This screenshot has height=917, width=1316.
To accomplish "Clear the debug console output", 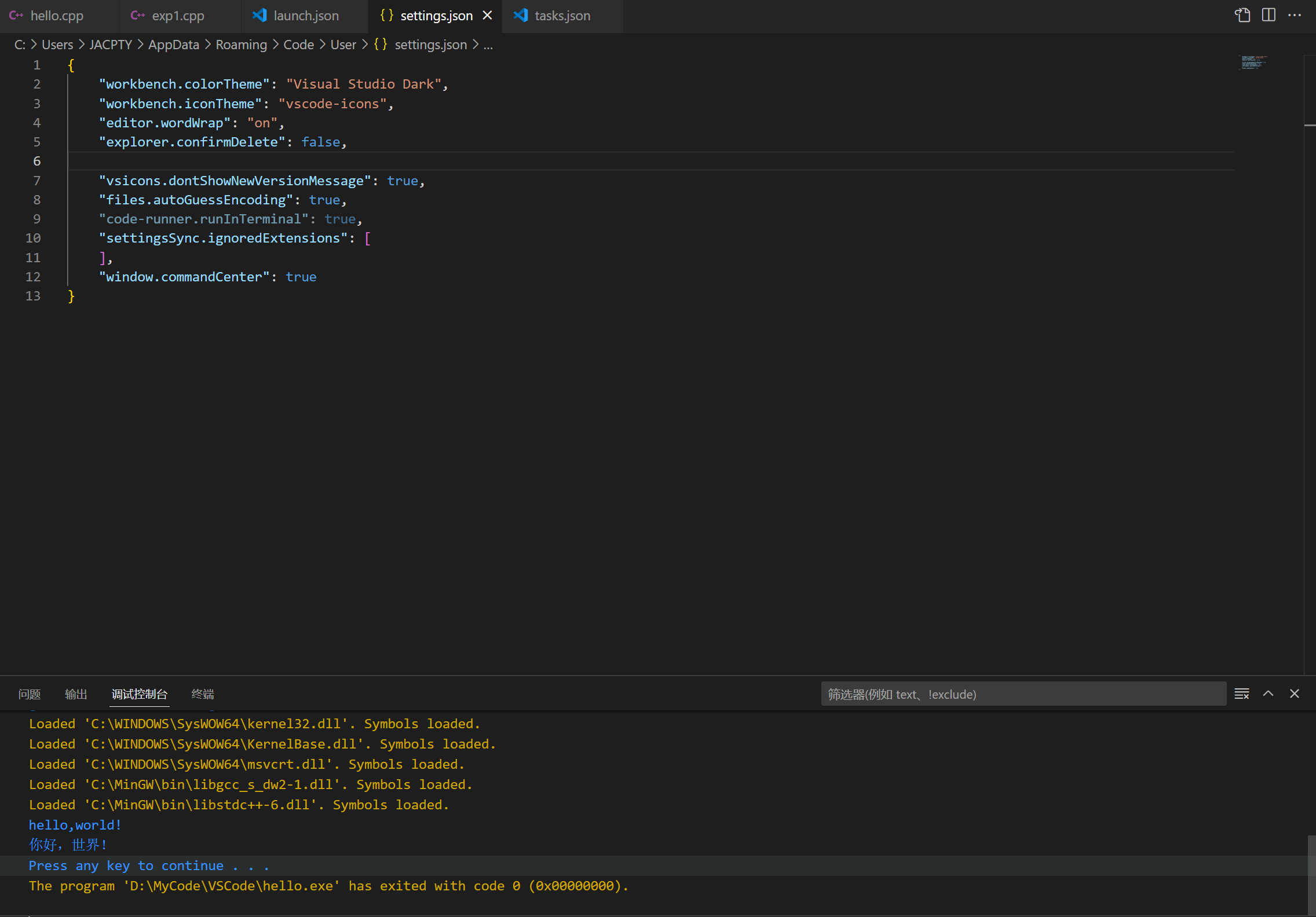I will (1242, 694).
